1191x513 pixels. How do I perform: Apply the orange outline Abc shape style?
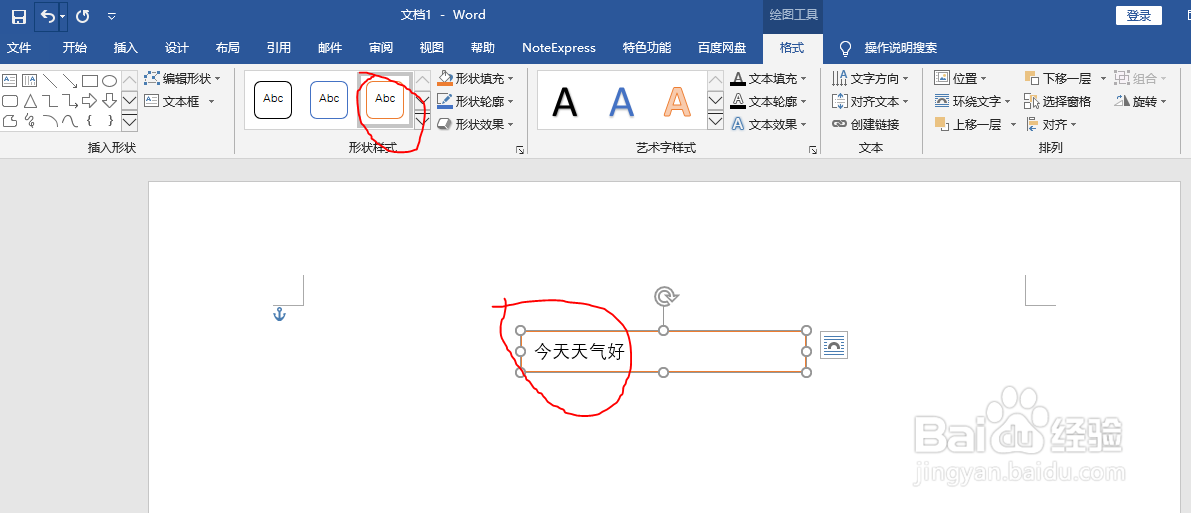(385, 100)
